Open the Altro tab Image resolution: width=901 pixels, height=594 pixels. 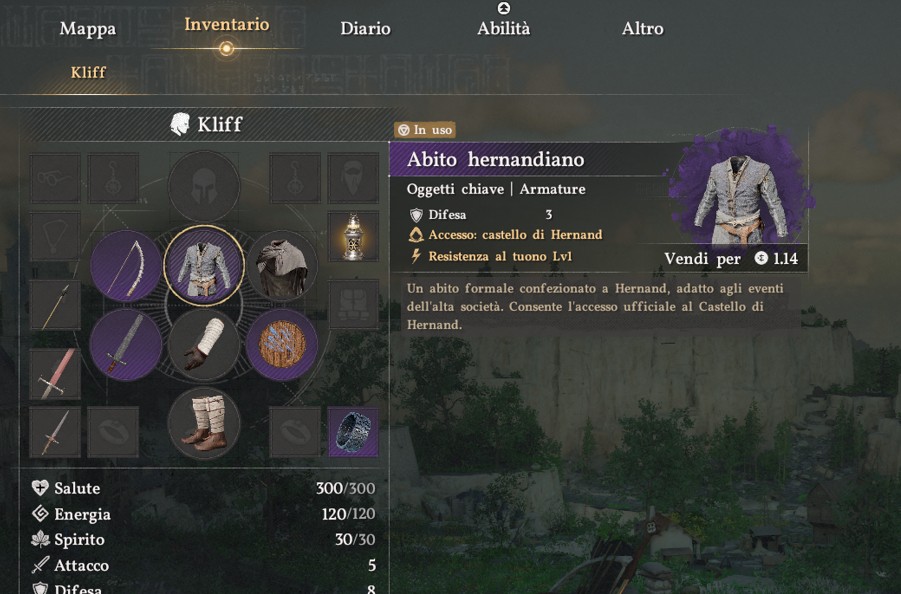point(642,28)
